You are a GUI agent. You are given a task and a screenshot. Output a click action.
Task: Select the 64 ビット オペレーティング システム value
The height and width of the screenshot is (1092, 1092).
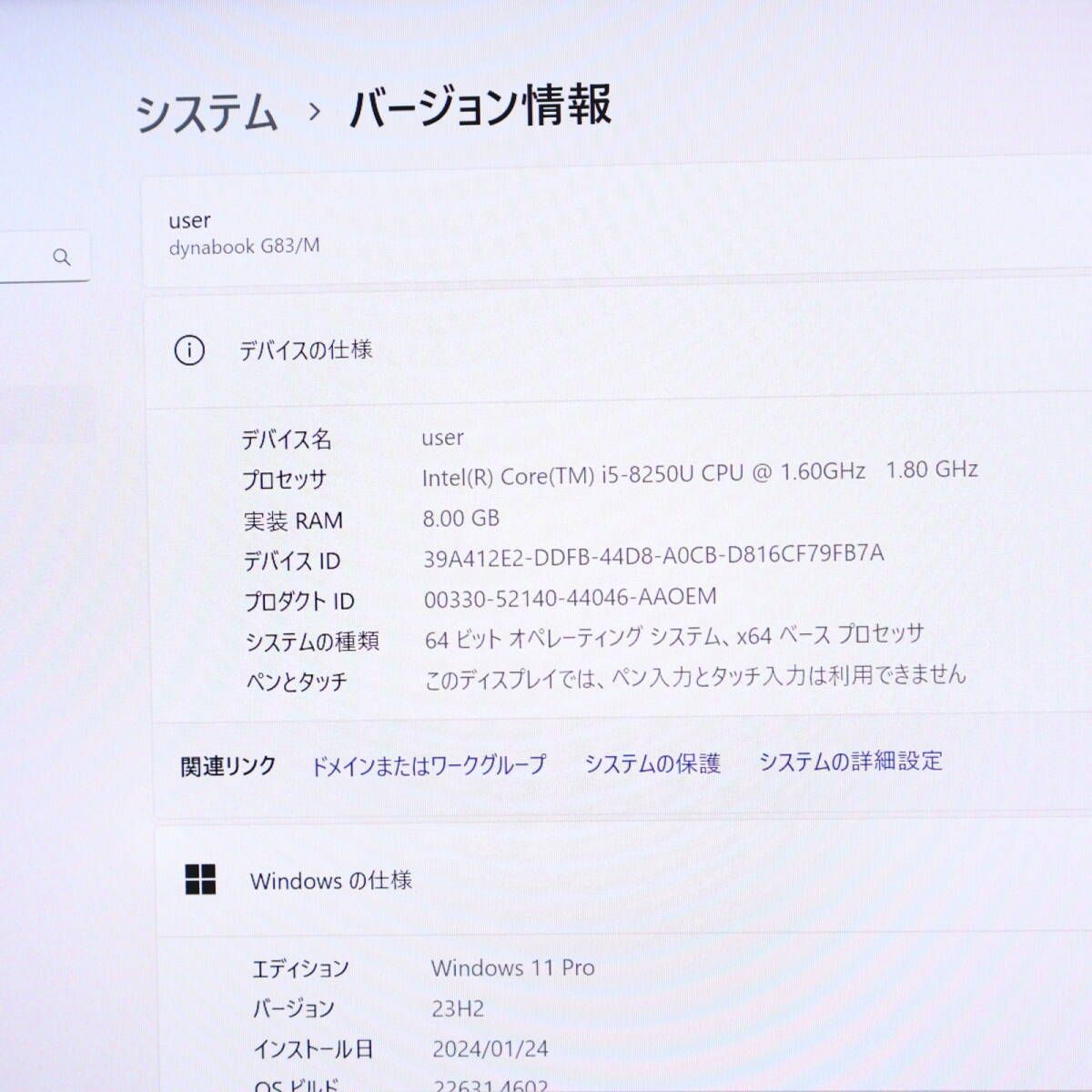pyautogui.click(x=674, y=636)
